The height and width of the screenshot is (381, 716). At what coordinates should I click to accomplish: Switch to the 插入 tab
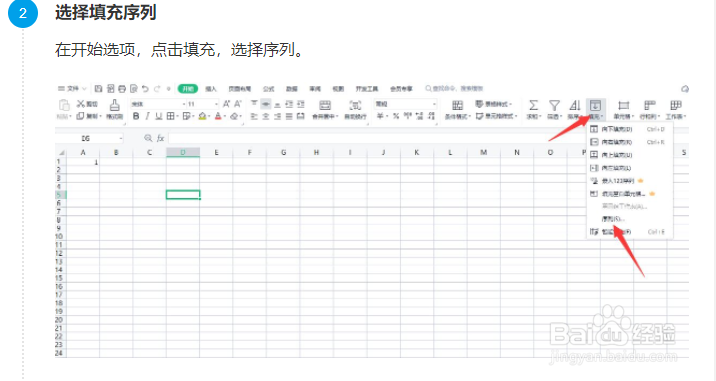click(211, 89)
